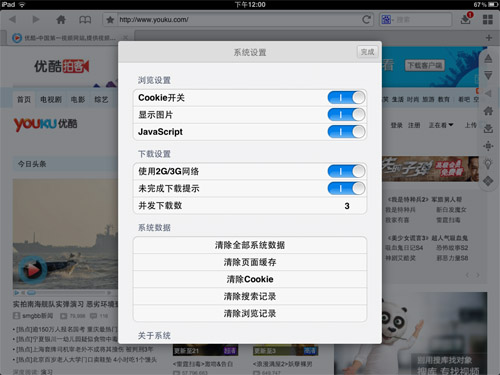Tap 清除Cookie
This screenshot has height=375, width=500.
tap(250, 279)
